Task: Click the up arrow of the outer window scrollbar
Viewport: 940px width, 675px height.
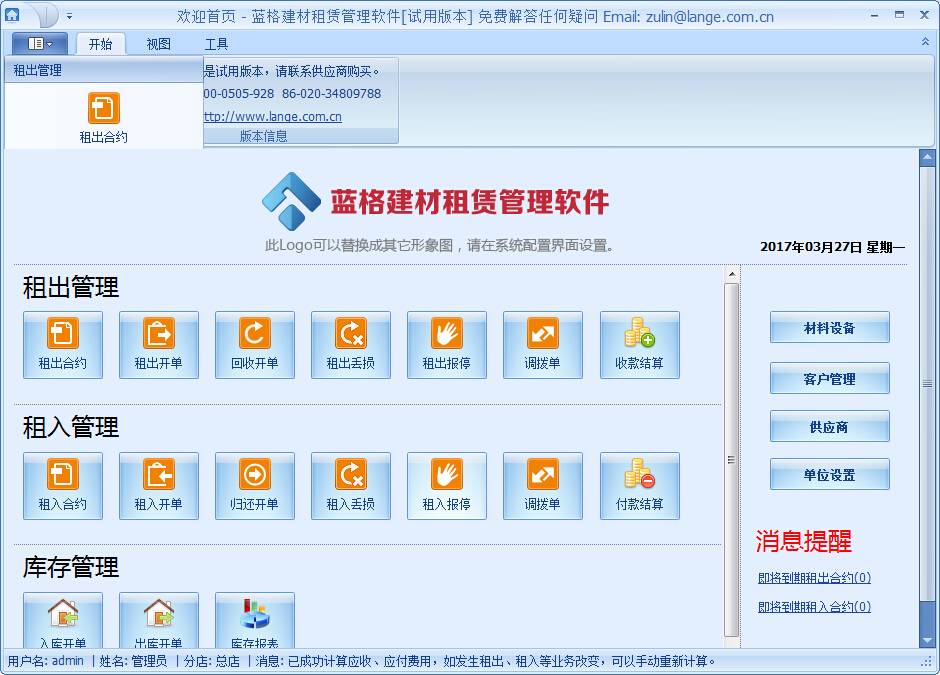Action: click(x=927, y=158)
